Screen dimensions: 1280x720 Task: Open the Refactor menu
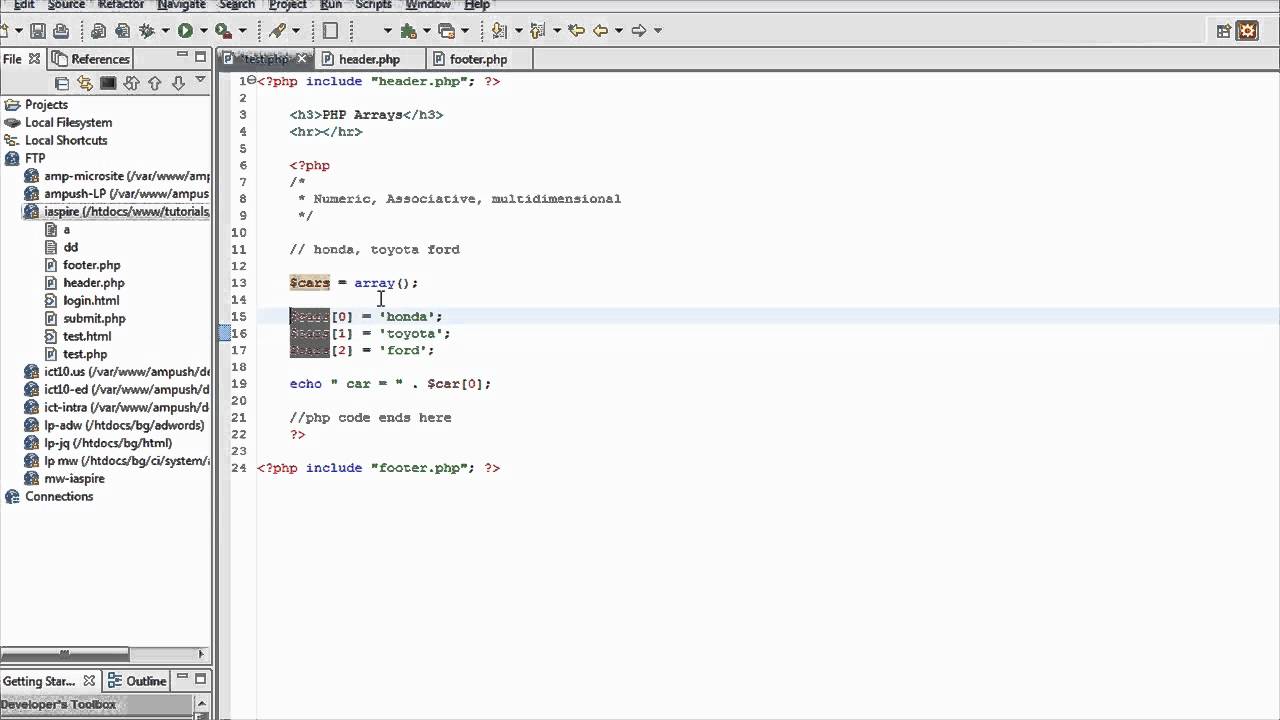(122, 5)
